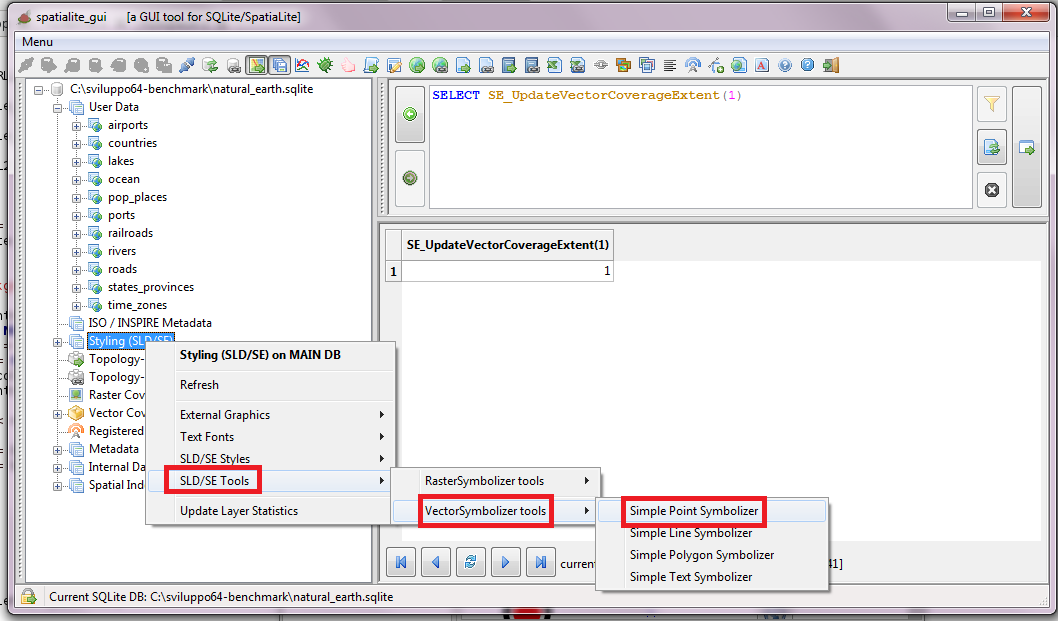This screenshot has width=1058, height=621.
Task: Click the previous SQL history green arrow button
Action: [410, 114]
